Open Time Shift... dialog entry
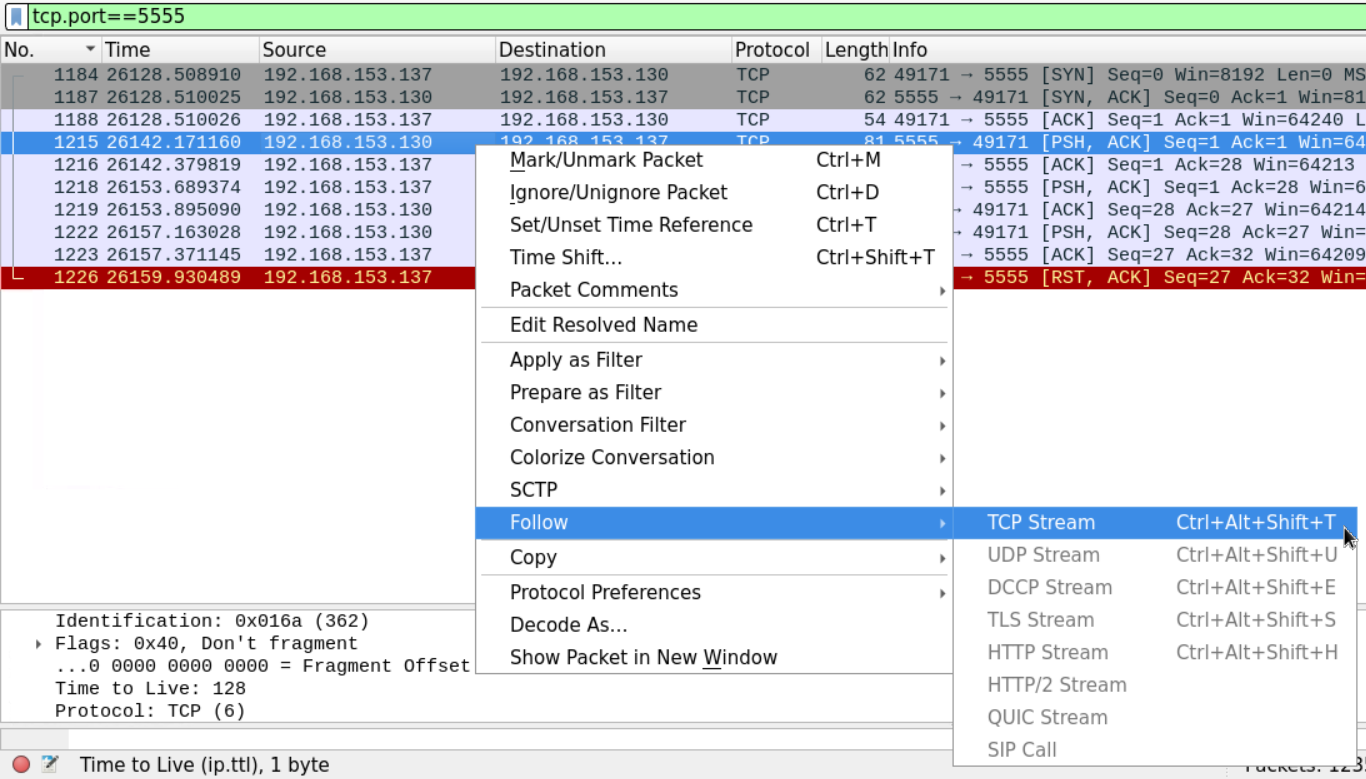Image resolution: width=1366 pixels, height=779 pixels. 565,258
